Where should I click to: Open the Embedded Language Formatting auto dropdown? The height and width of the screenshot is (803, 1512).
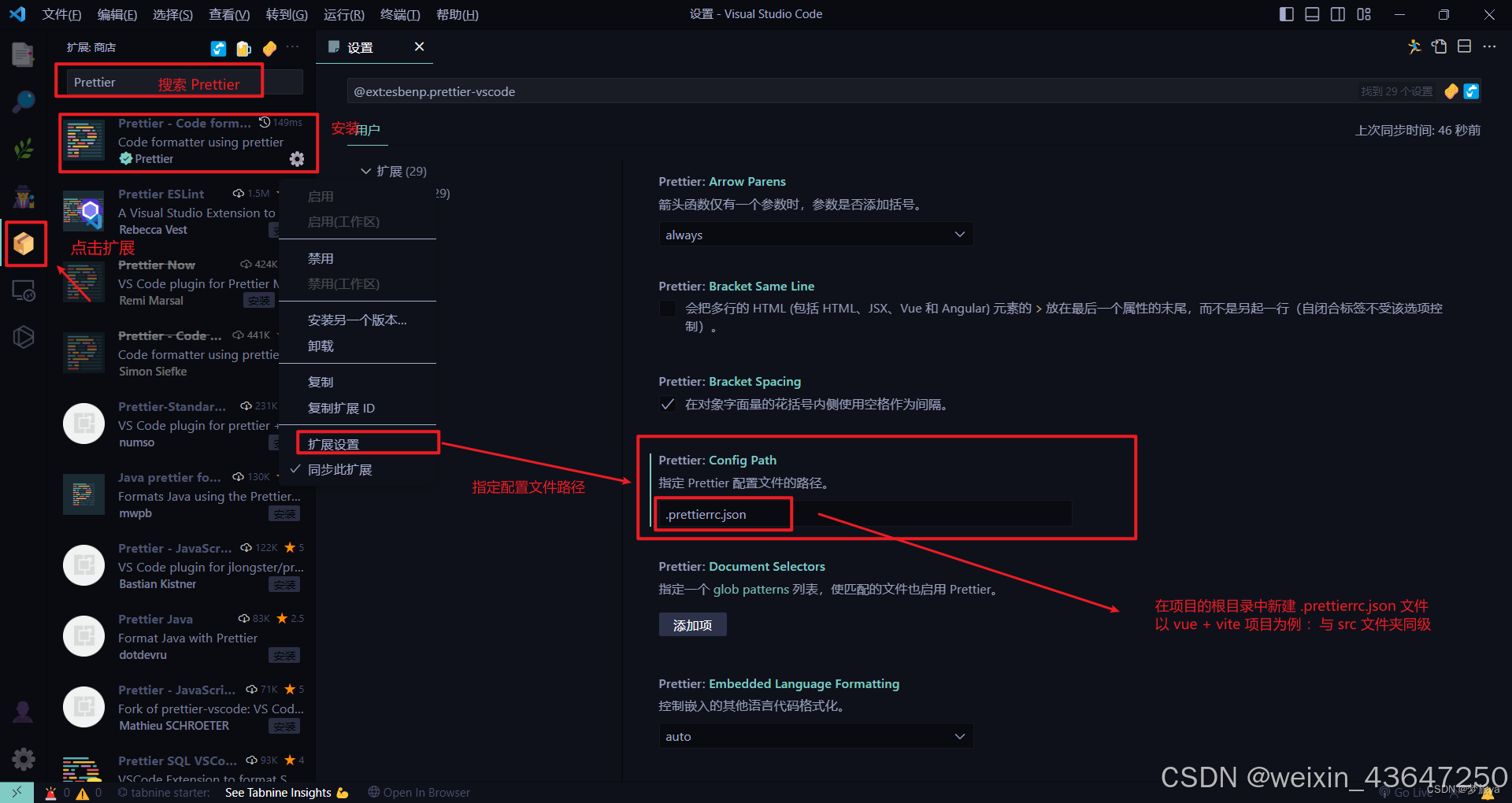[x=816, y=736]
